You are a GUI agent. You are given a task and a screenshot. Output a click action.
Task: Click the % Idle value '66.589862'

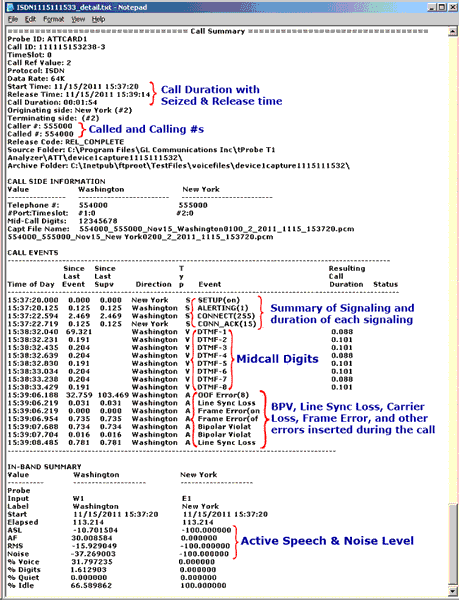point(91,586)
